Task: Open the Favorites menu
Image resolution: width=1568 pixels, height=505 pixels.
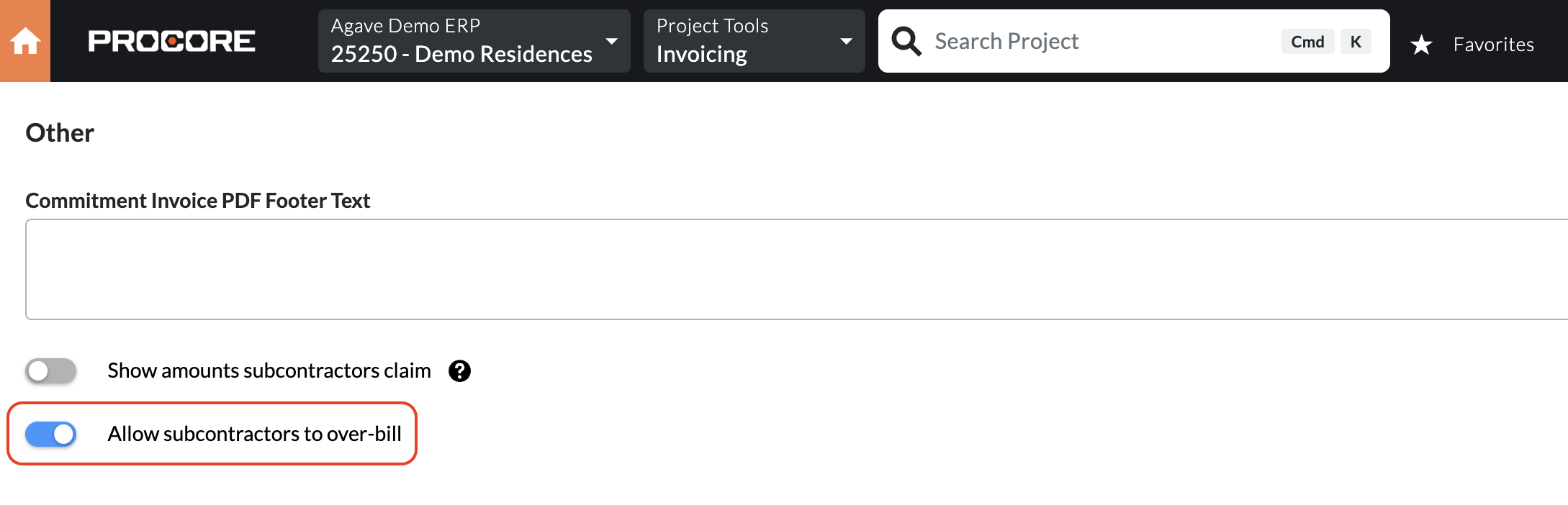Action: pos(1493,45)
